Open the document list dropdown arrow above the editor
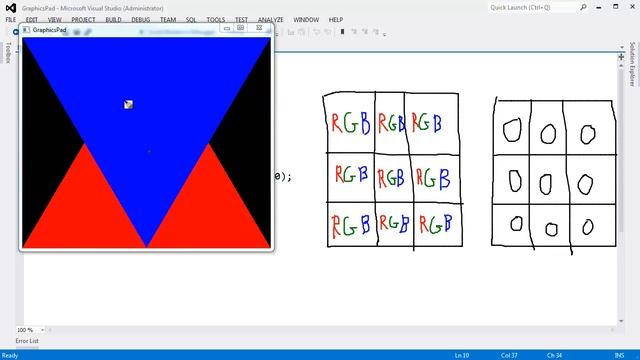The height and width of the screenshot is (360, 640). pyautogui.click(x=622, y=47)
